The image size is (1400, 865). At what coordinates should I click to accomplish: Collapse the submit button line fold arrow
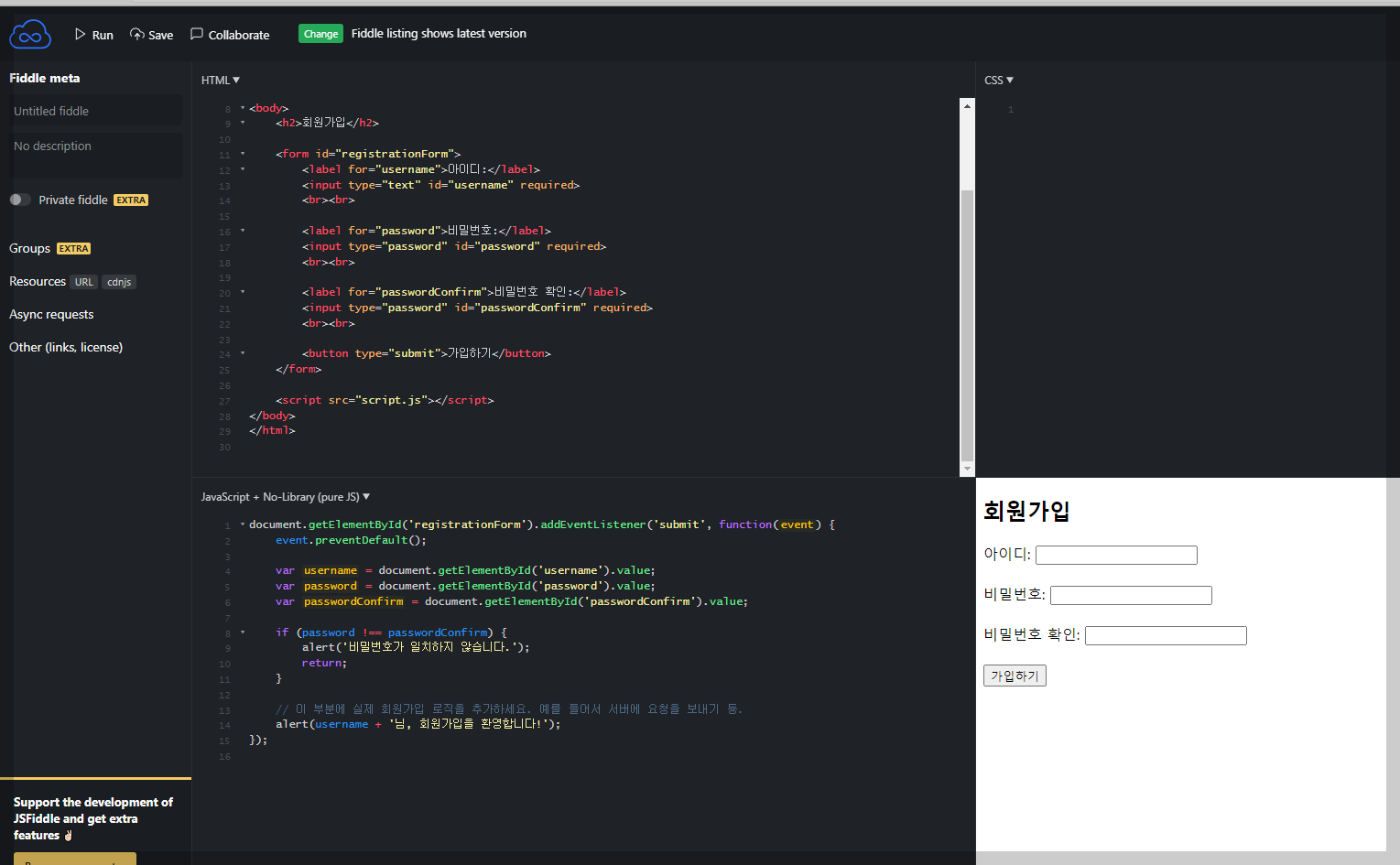pos(243,353)
